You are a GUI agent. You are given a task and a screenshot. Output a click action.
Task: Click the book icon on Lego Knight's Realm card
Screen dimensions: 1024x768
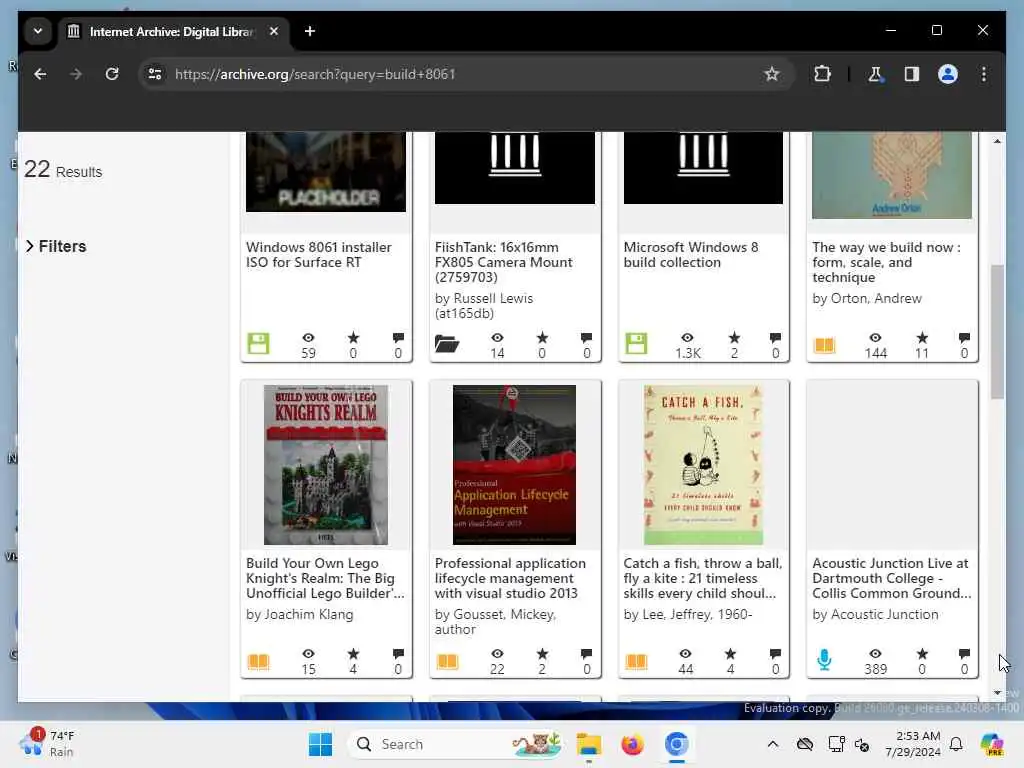(258, 662)
